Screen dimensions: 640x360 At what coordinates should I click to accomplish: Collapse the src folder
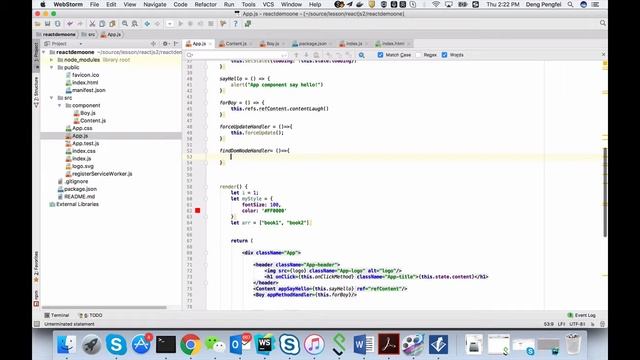pos(52,98)
